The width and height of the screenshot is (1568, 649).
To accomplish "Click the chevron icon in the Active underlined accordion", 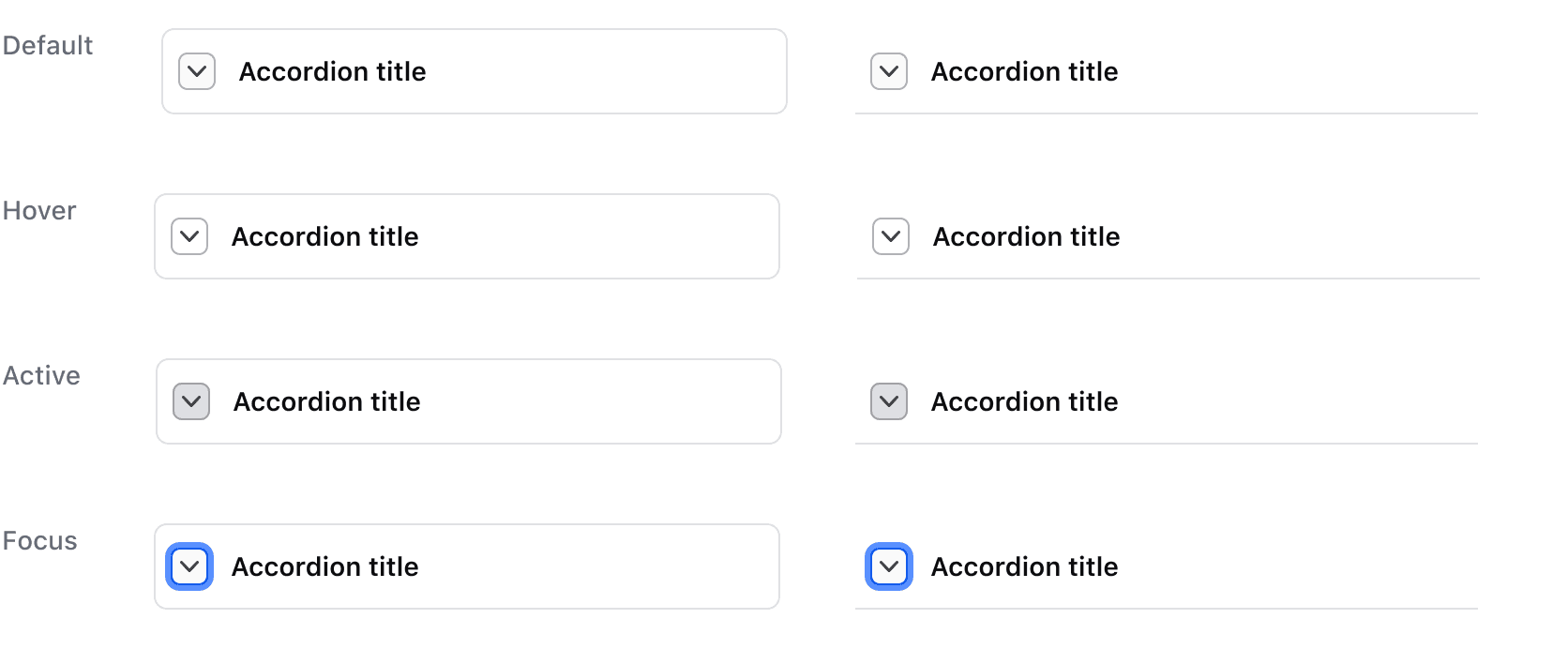I will (x=889, y=401).
